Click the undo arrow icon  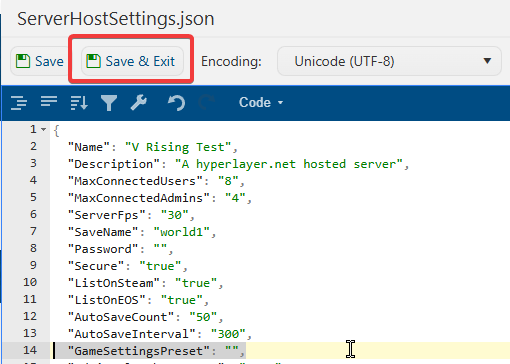point(176,102)
